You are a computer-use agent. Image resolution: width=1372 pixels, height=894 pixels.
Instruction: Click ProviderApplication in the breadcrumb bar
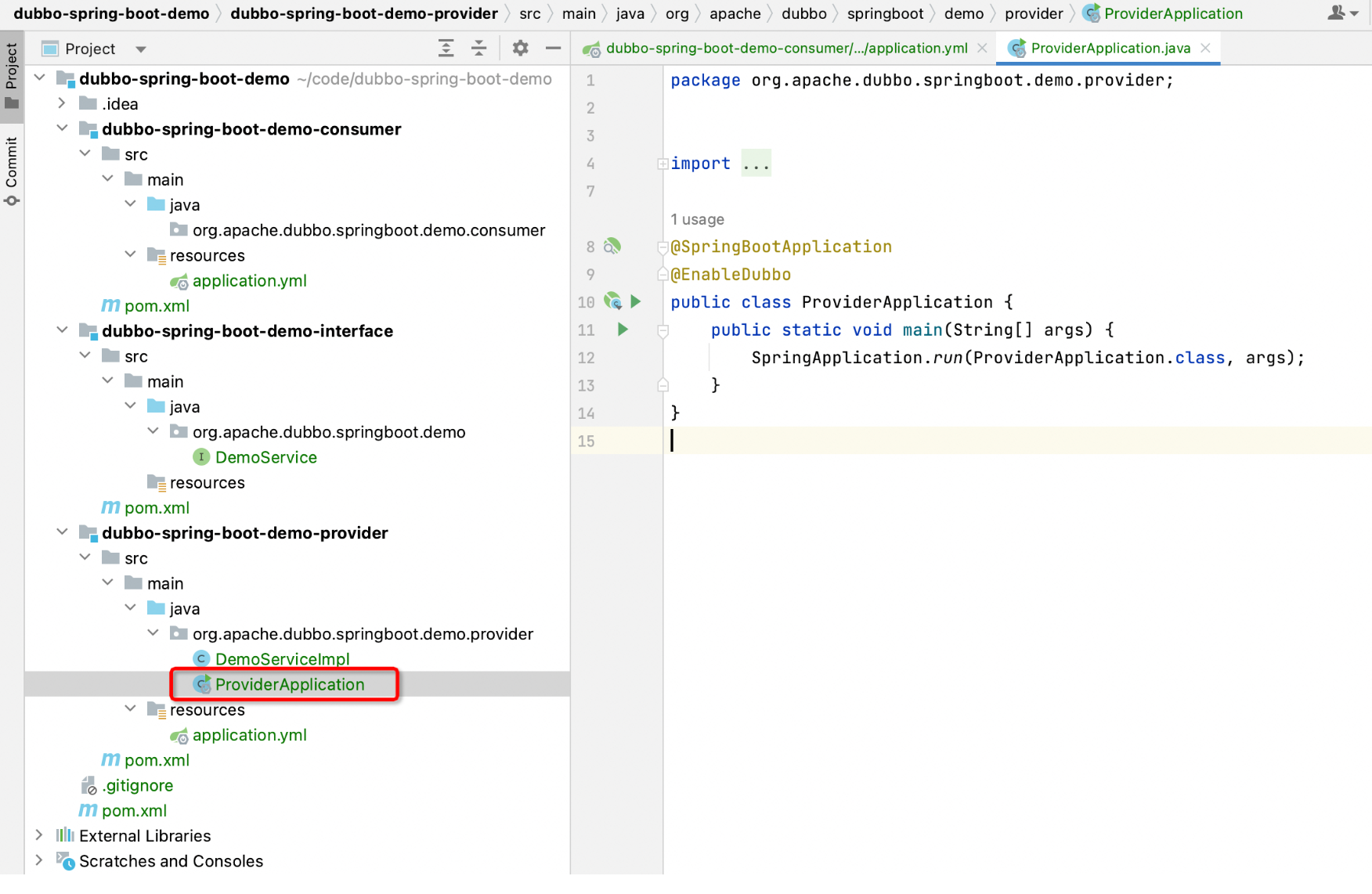1172,13
